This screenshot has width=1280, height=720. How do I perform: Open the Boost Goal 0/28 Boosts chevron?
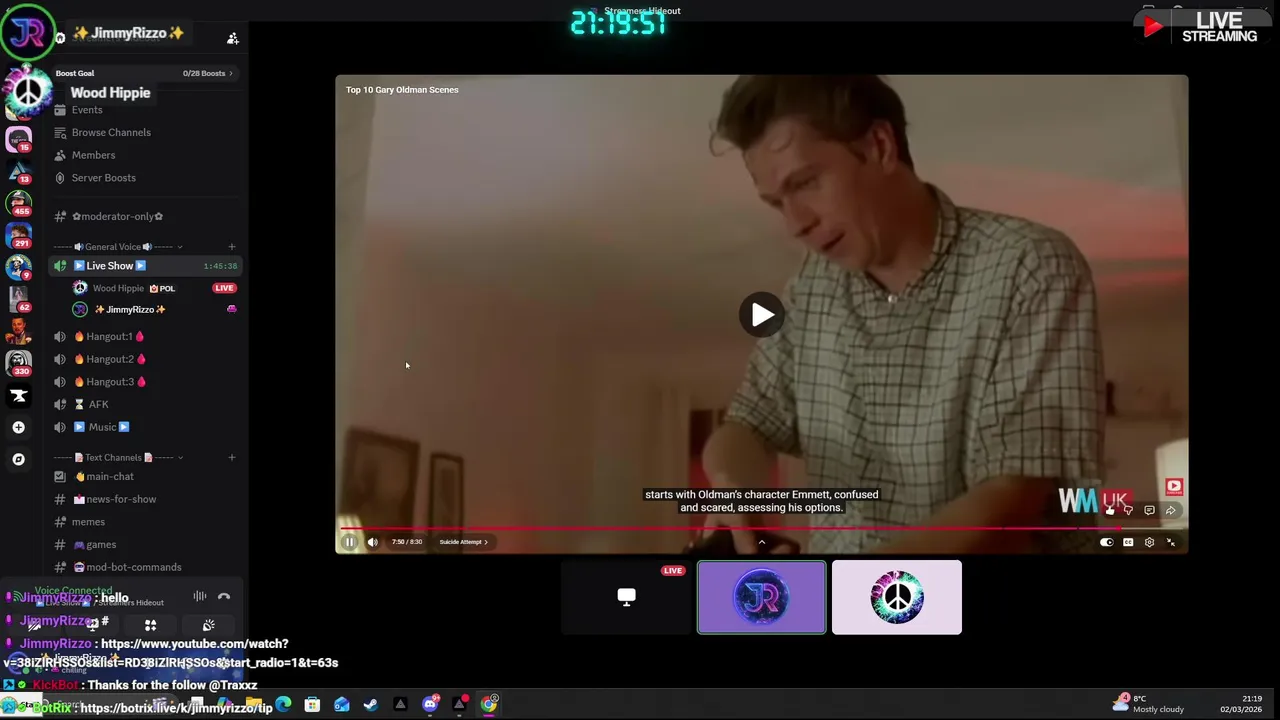point(231,73)
